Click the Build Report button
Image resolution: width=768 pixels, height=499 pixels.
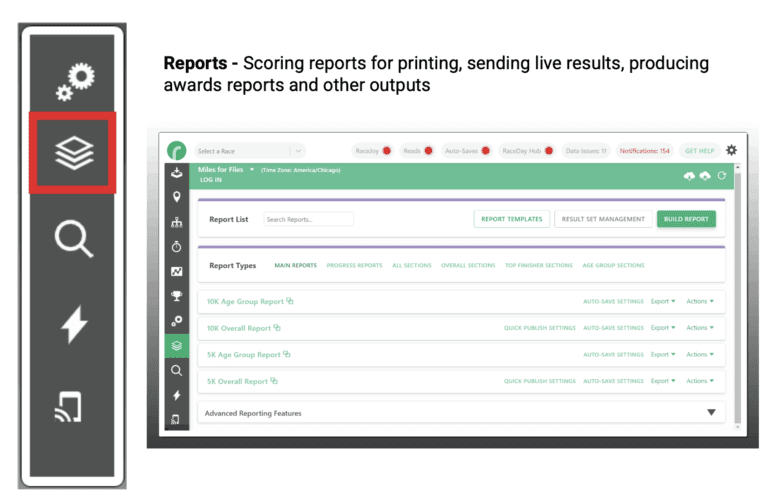click(x=685, y=219)
